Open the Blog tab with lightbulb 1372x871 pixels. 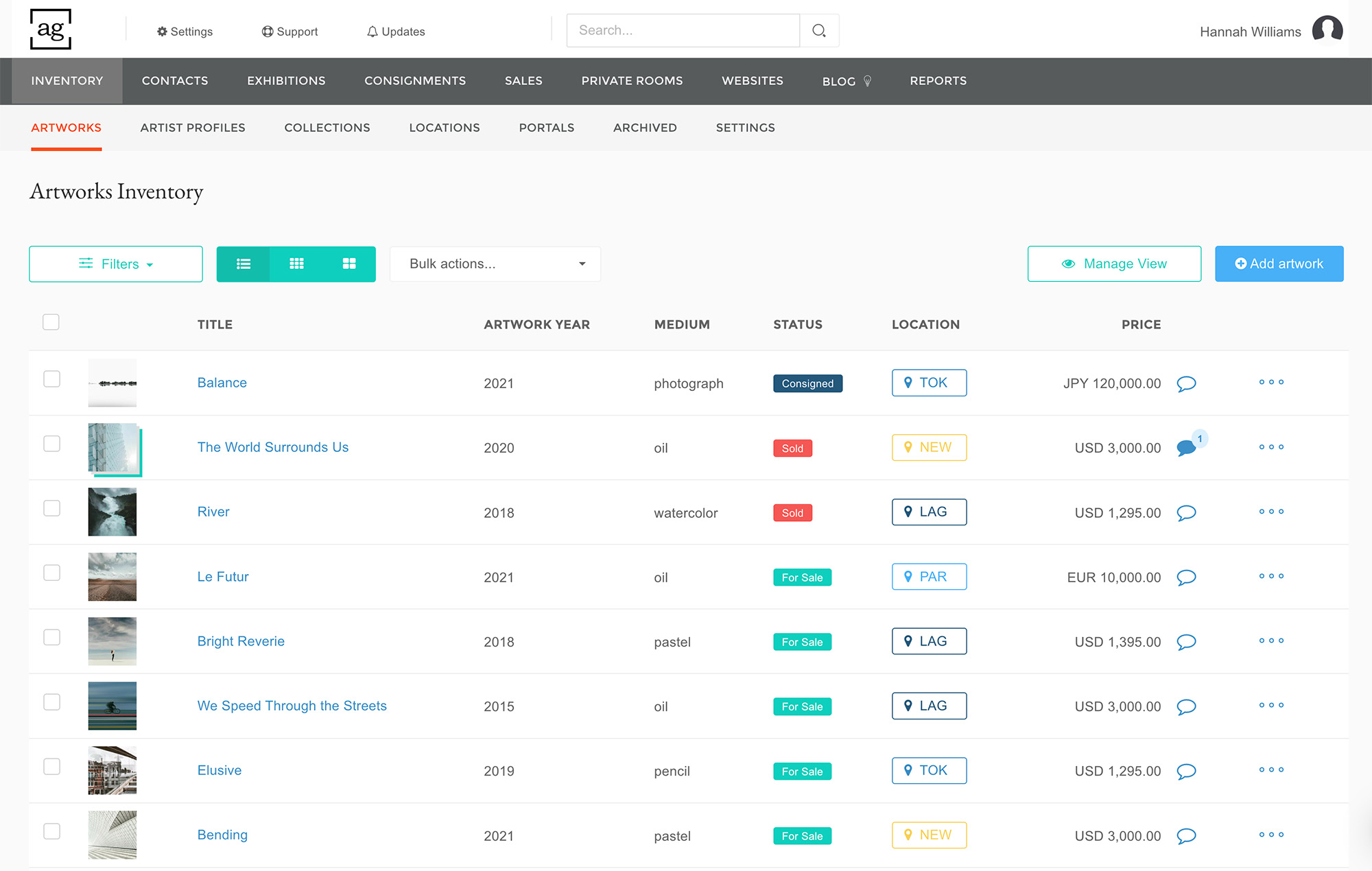(x=847, y=81)
